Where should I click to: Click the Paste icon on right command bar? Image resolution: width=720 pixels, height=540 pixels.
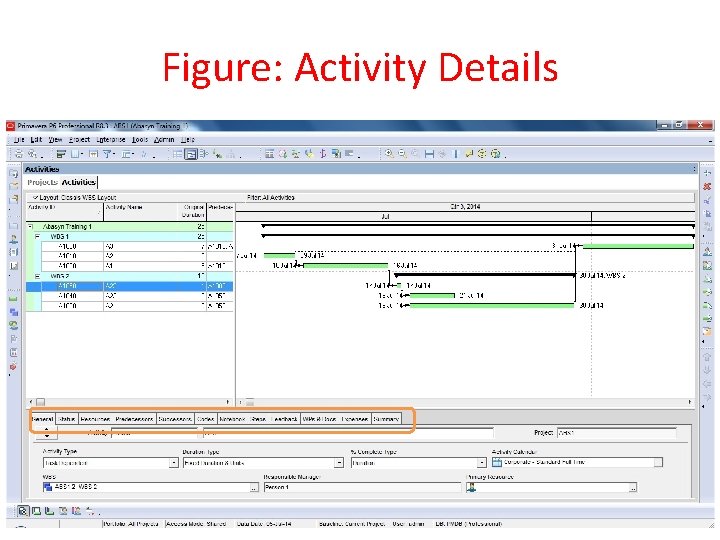click(x=708, y=226)
